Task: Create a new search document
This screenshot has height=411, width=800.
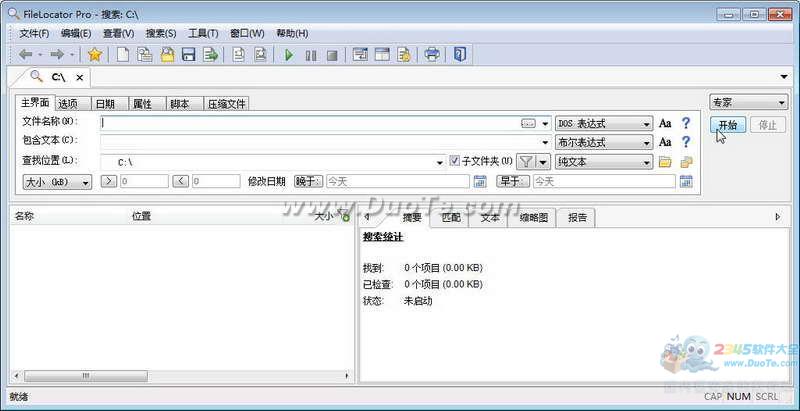Action: pos(122,55)
